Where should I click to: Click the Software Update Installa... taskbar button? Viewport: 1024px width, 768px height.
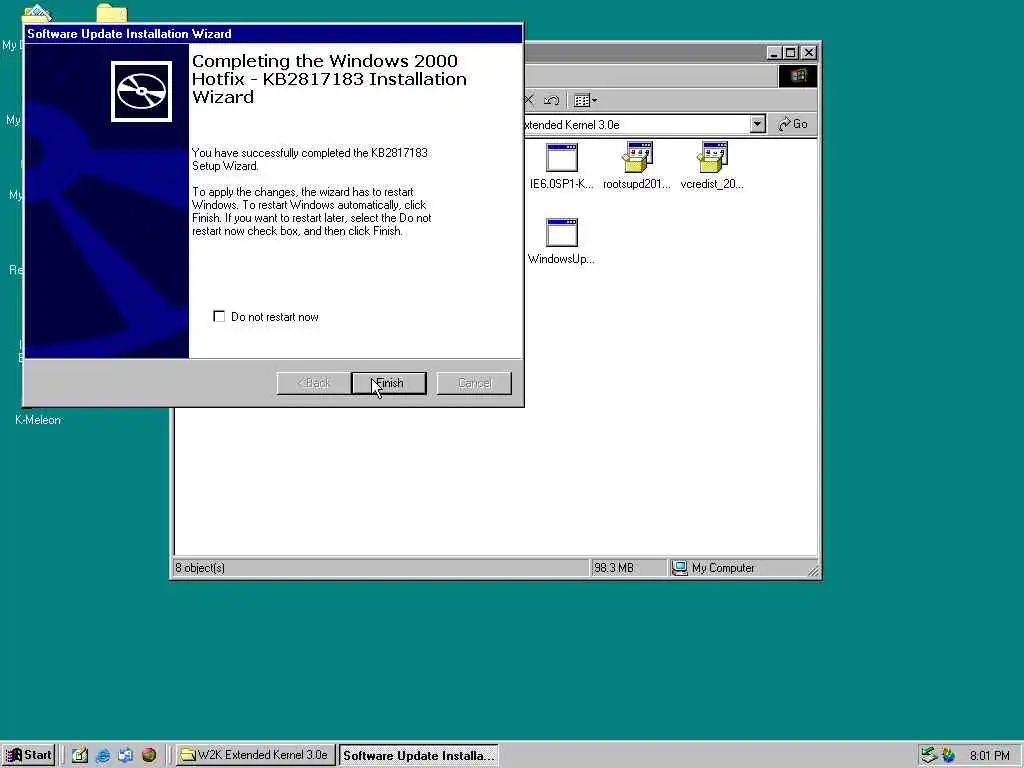coord(418,756)
